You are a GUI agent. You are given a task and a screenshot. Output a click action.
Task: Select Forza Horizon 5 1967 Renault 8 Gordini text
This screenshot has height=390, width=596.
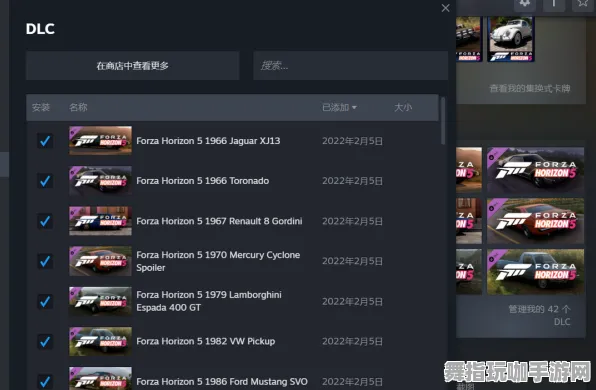coord(219,221)
